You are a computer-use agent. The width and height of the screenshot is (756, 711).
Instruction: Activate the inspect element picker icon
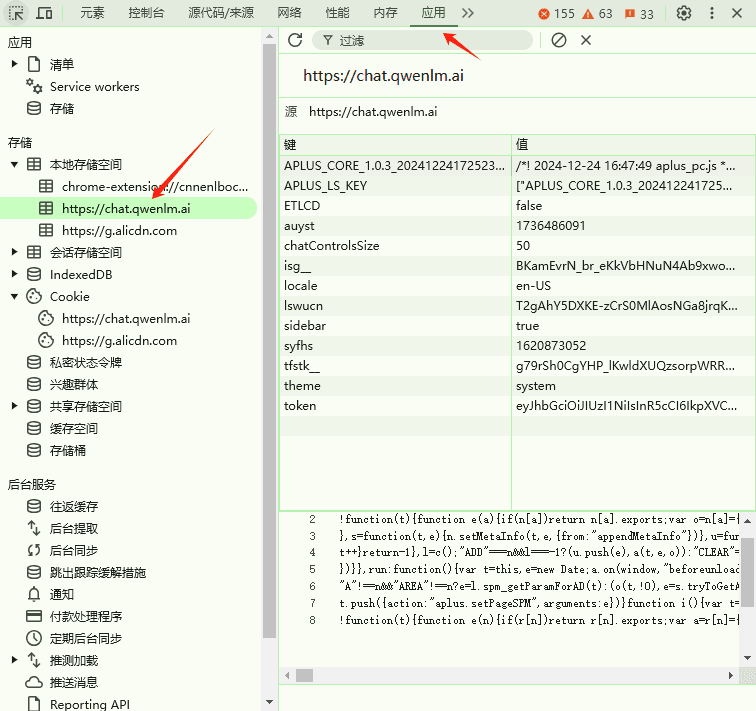pyautogui.click(x=16, y=13)
